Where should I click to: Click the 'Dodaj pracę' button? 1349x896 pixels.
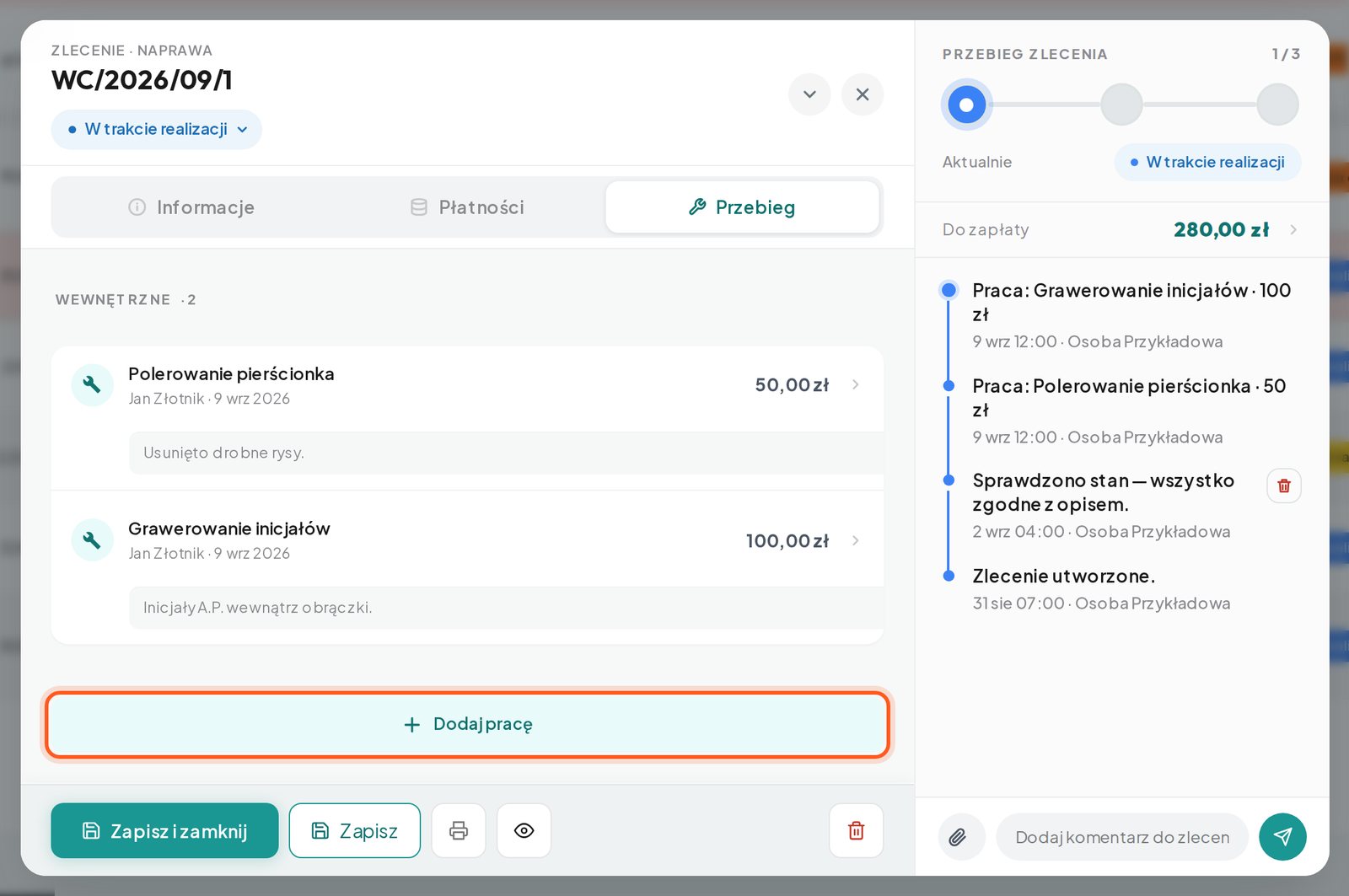click(467, 725)
